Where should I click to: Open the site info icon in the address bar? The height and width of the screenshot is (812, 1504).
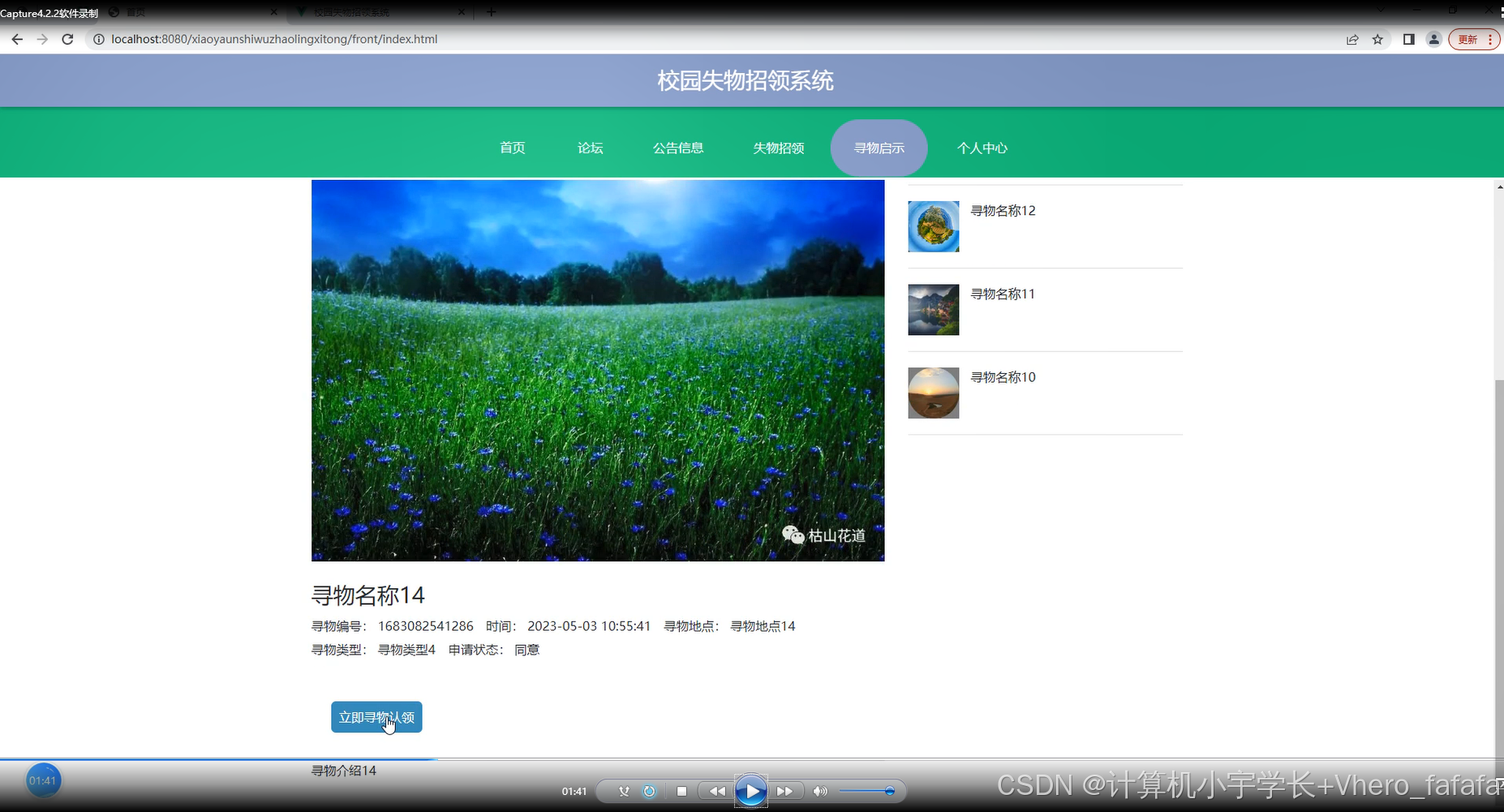(x=97, y=39)
